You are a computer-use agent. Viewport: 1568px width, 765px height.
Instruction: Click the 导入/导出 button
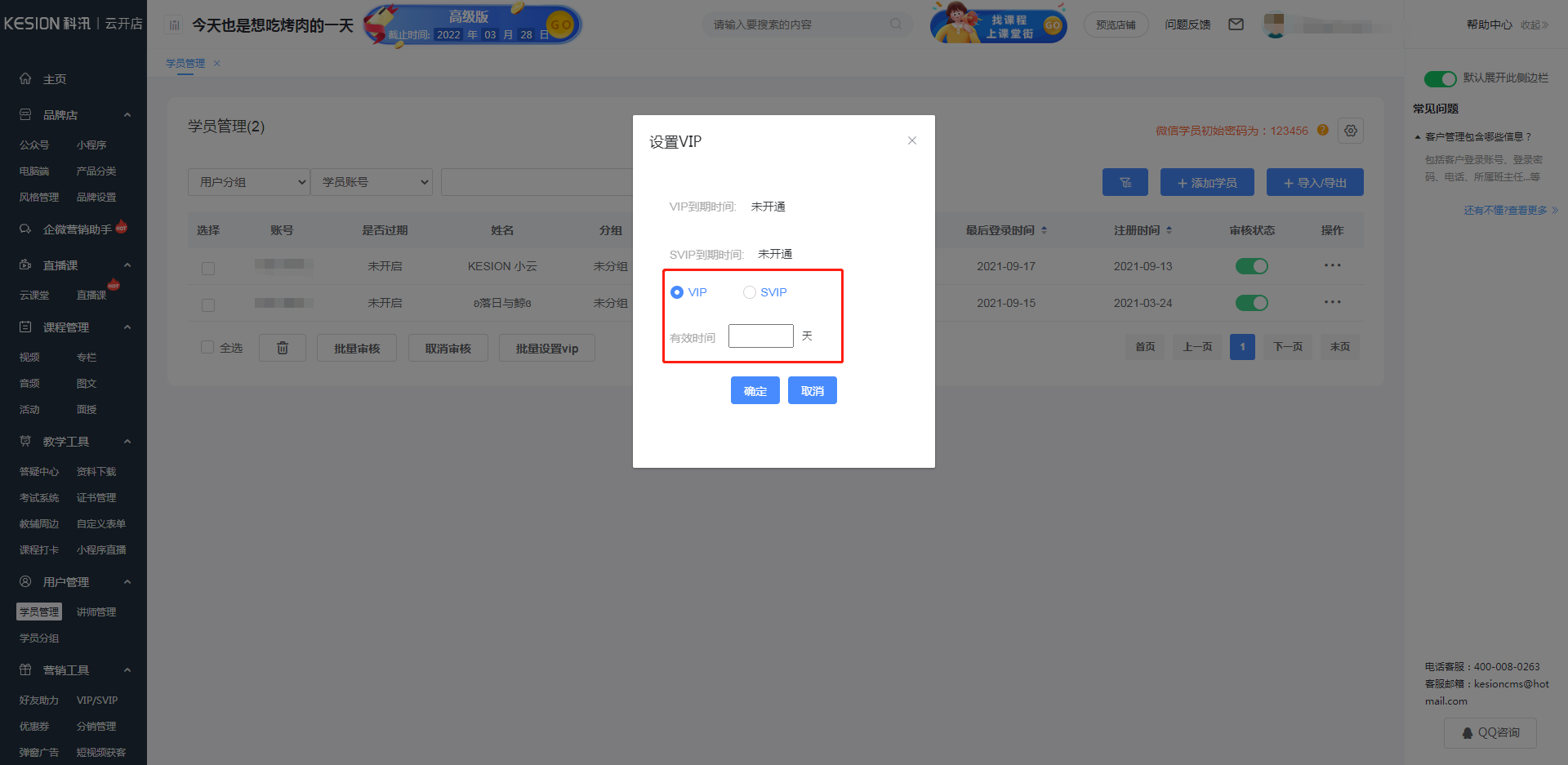coord(1315,182)
